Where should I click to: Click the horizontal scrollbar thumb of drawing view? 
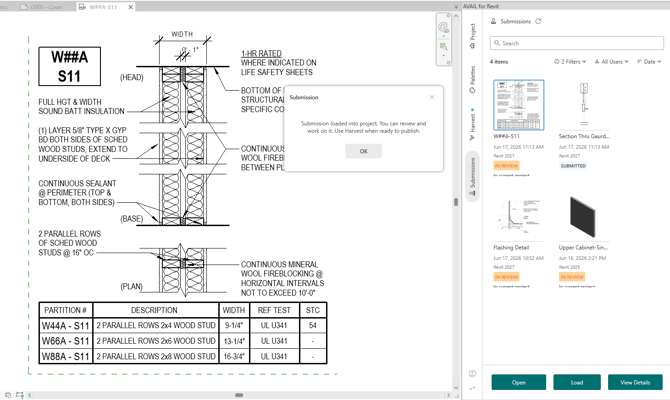(x=239, y=395)
